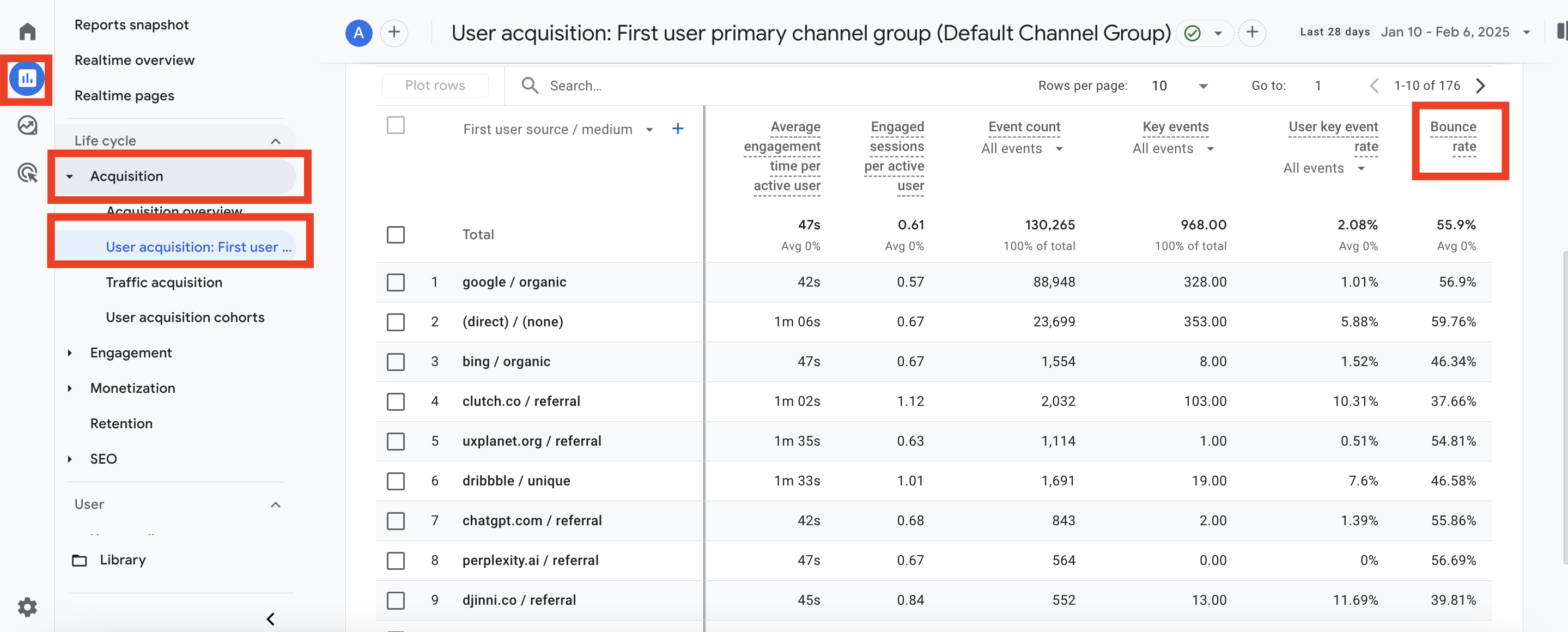
Task: Open the Home icon in the left rail
Action: pos(27,31)
